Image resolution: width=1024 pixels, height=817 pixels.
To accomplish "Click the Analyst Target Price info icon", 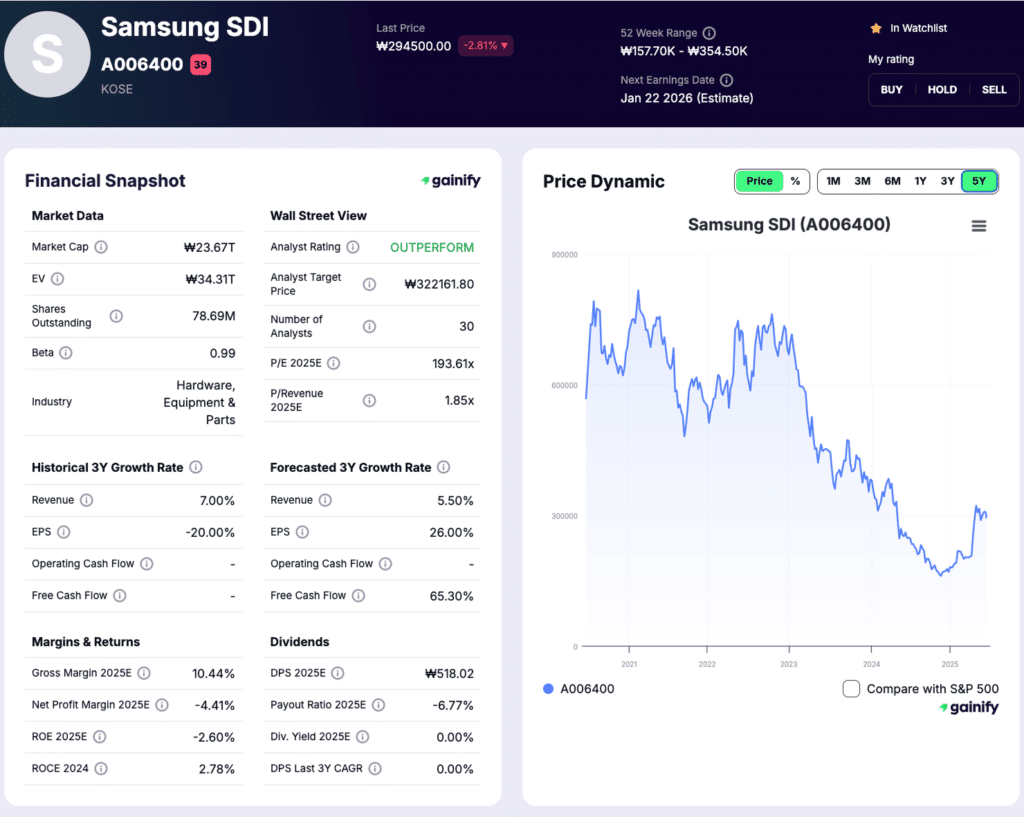I will (x=368, y=284).
